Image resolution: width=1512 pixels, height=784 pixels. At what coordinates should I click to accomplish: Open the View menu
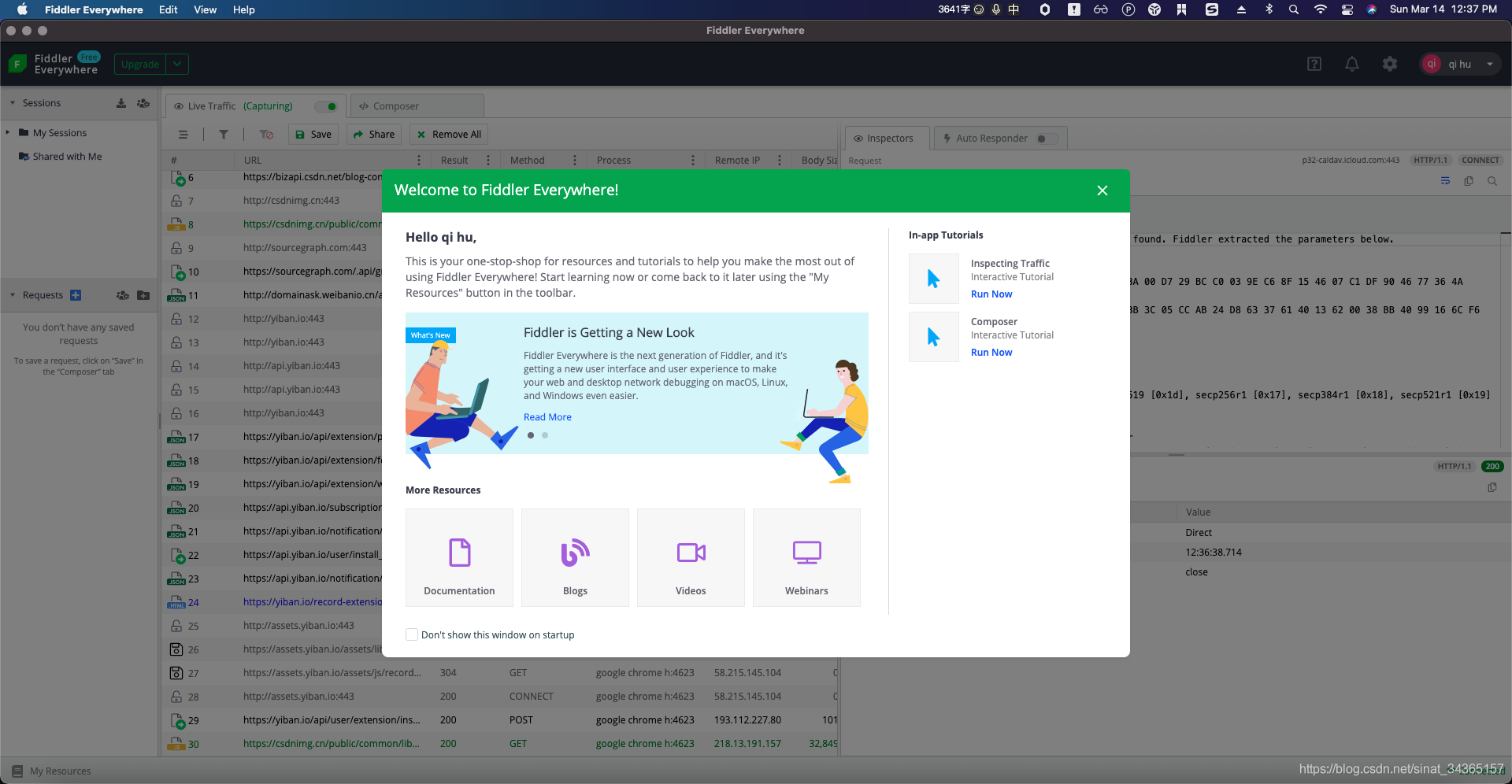pos(205,9)
